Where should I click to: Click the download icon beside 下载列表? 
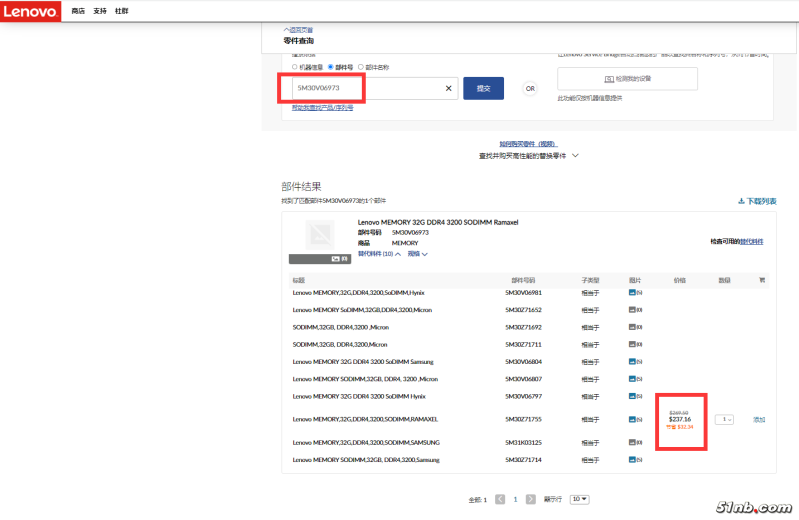coord(741,201)
